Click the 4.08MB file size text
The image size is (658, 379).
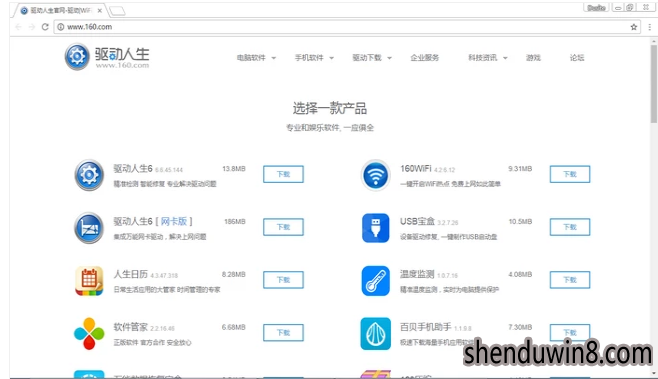pos(520,274)
